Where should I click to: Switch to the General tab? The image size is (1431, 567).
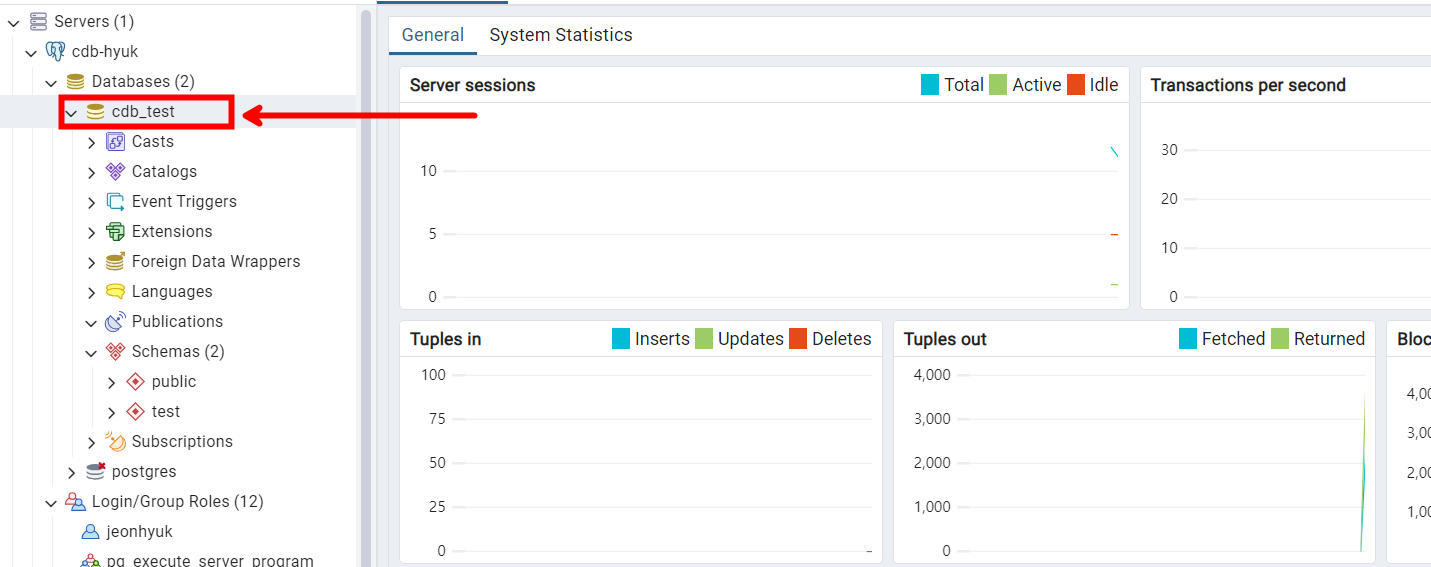point(433,35)
